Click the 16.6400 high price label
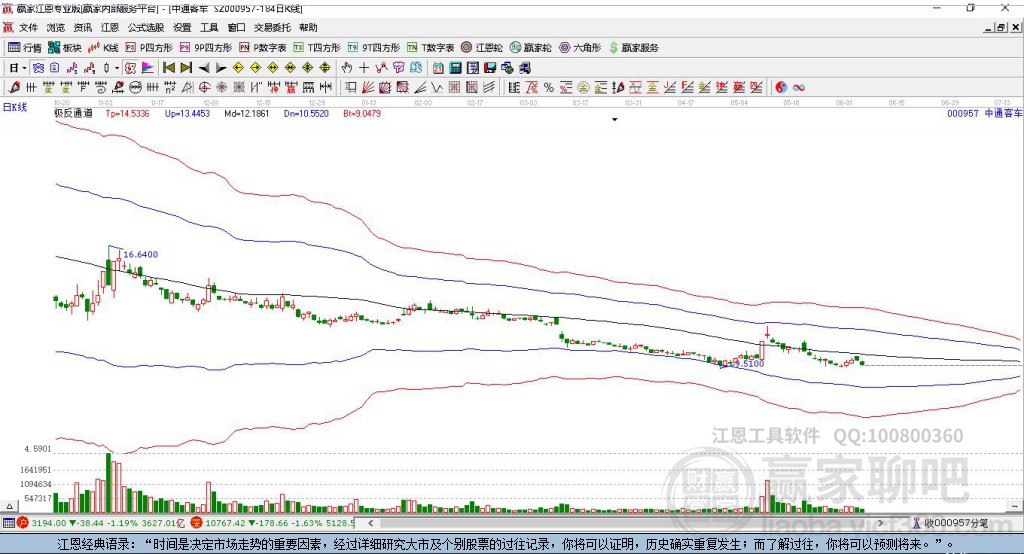The width and height of the screenshot is (1024, 554). pos(140,255)
